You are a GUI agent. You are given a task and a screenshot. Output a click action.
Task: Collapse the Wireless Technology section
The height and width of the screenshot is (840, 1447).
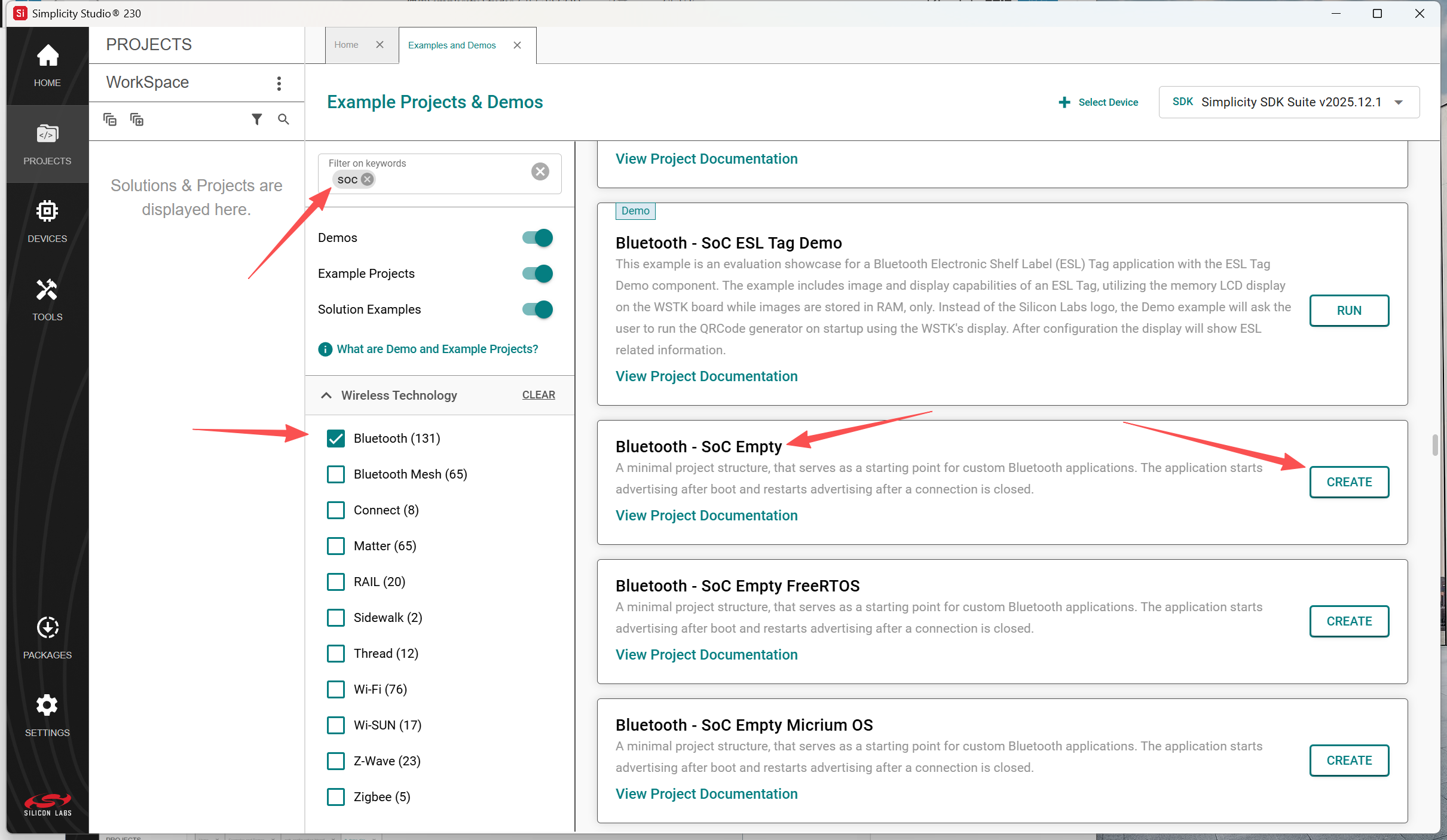pyautogui.click(x=326, y=395)
